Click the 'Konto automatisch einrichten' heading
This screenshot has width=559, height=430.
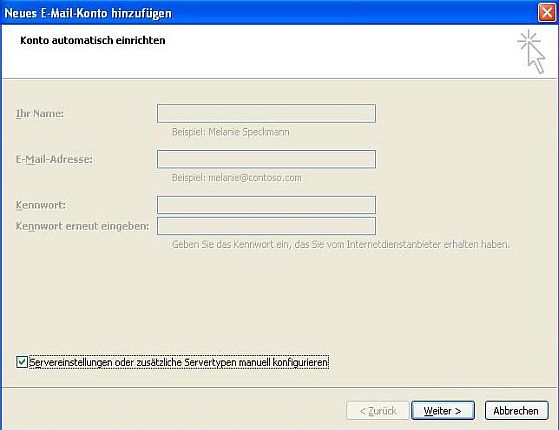[93, 40]
